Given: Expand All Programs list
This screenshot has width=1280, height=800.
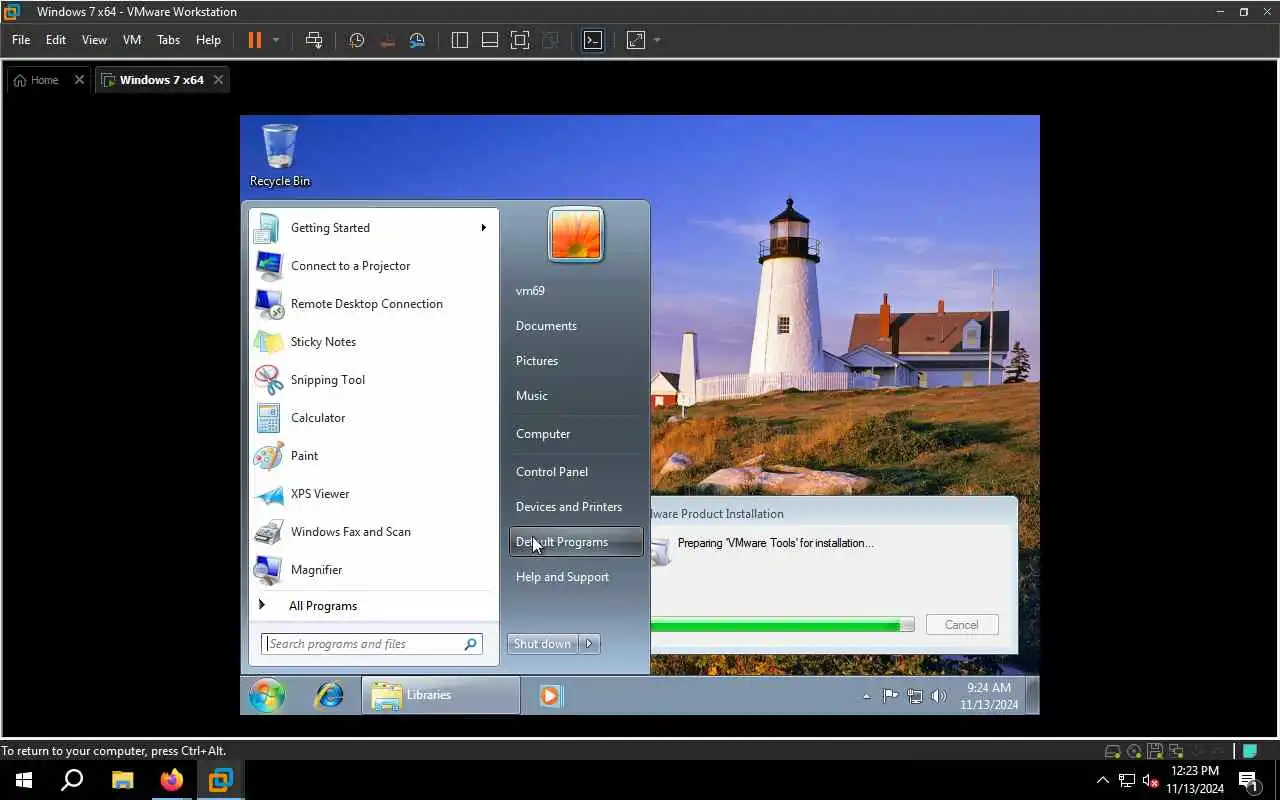Looking at the screenshot, I should tap(373, 606).
